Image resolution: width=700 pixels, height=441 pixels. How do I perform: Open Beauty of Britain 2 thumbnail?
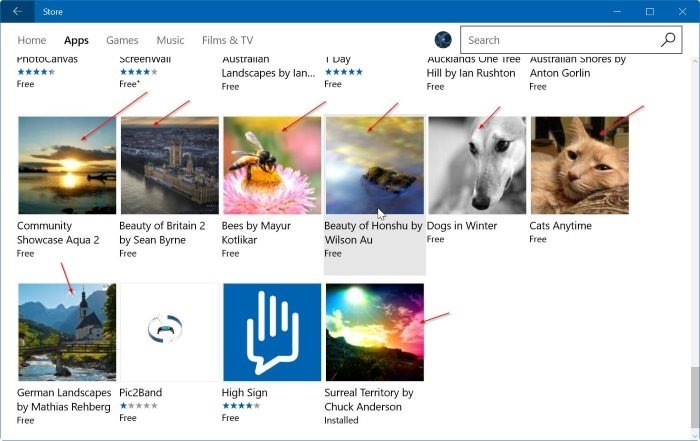pos(170,166)
